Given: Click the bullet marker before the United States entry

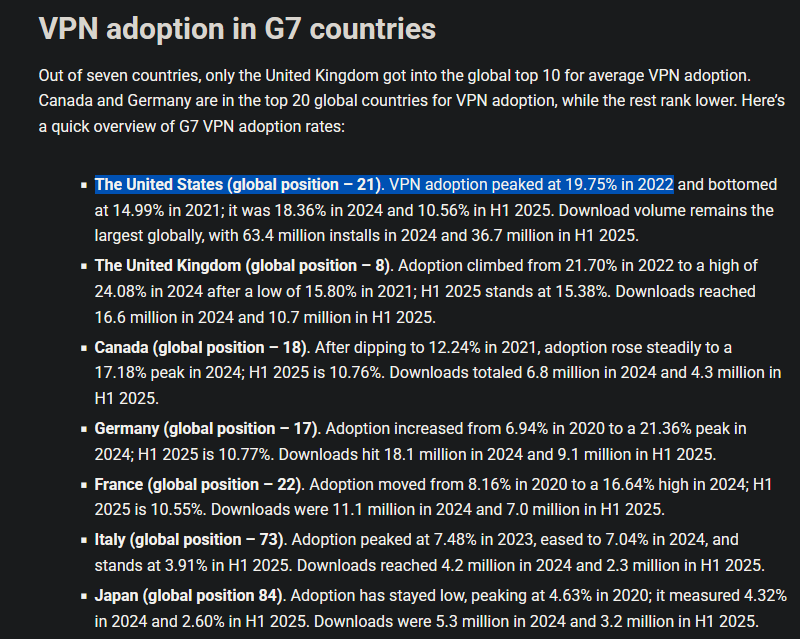Looking at the screenshot, I should pos(82,185).
